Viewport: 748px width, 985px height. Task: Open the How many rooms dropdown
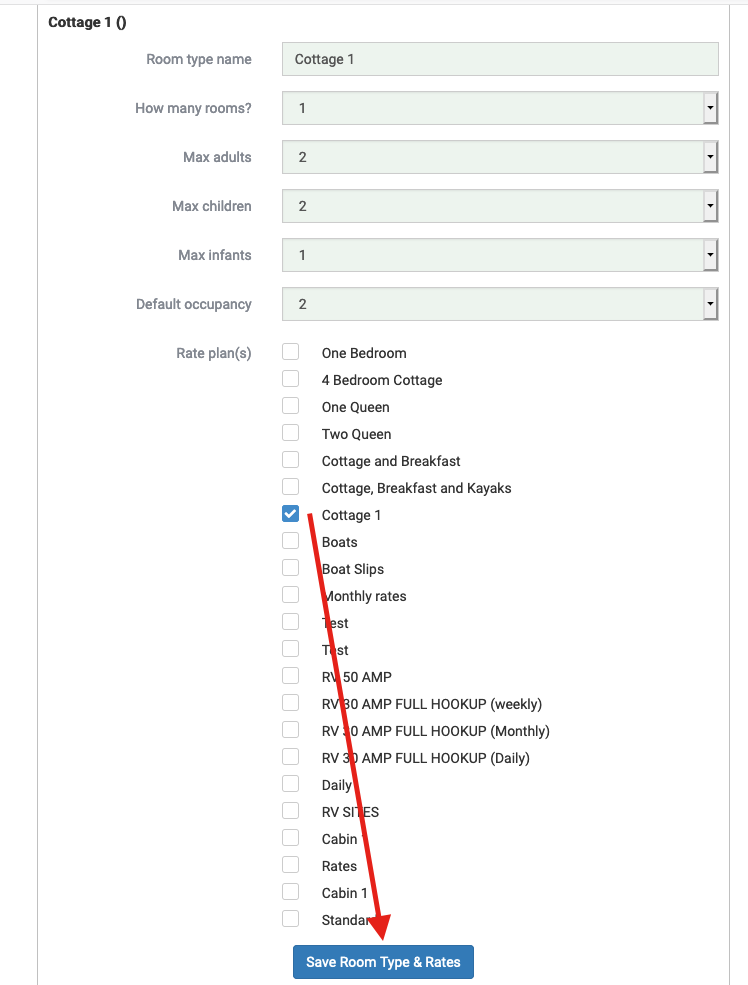[x=500, y=108]
